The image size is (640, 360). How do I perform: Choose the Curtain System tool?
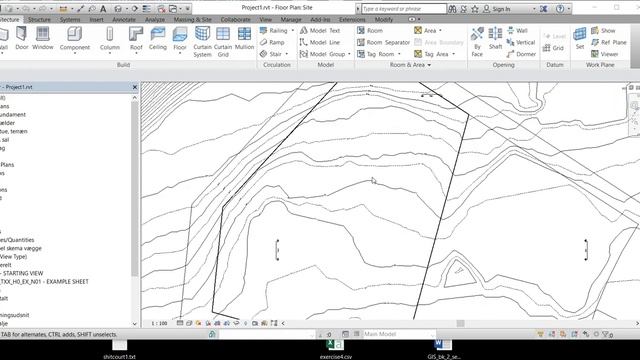click(202, 42)
